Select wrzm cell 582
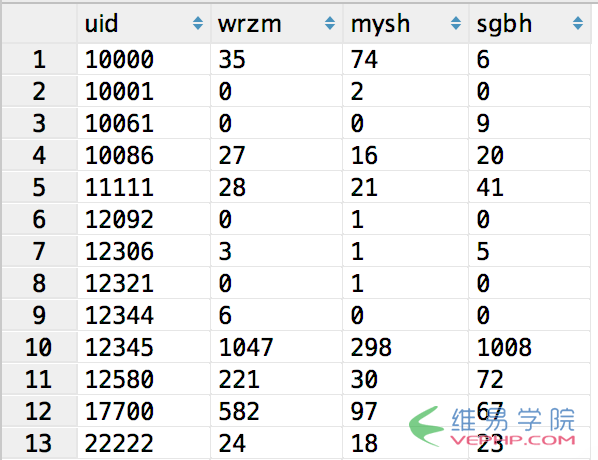598x460 pixels. (x=276, y=412)
